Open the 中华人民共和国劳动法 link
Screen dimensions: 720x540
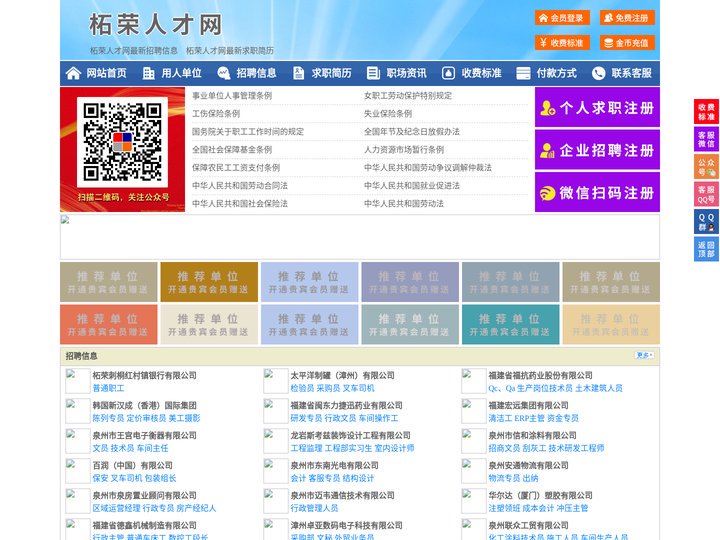404,203
